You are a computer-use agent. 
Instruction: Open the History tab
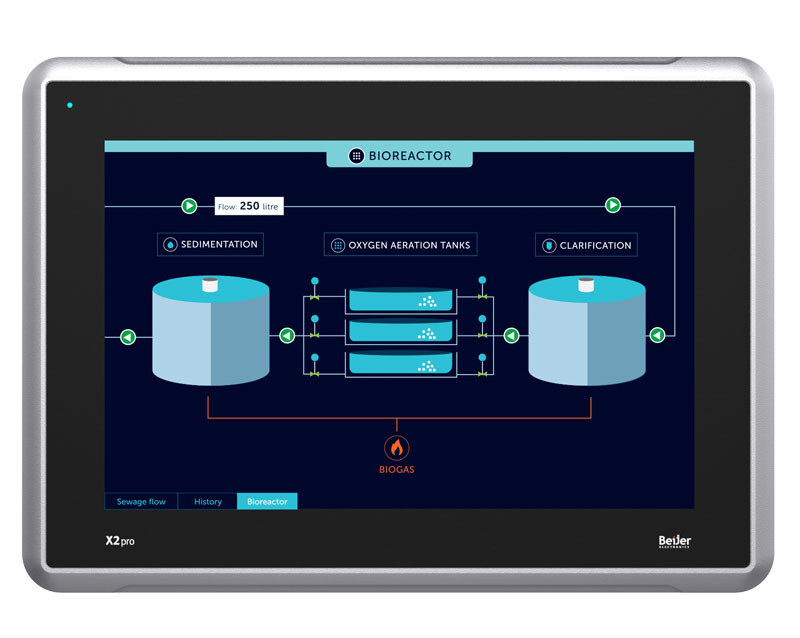pos(208,501)
